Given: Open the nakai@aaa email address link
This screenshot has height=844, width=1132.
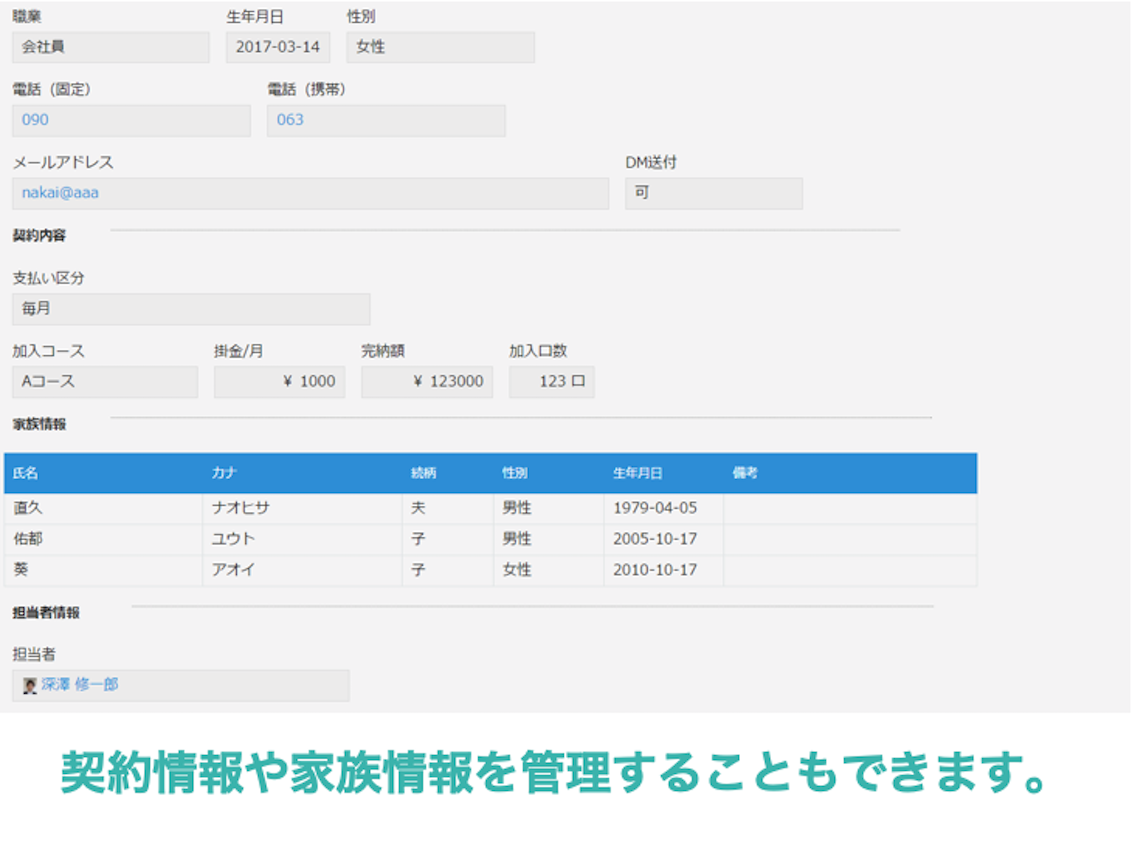Looking at the screenshot, I should pos(60,193).
